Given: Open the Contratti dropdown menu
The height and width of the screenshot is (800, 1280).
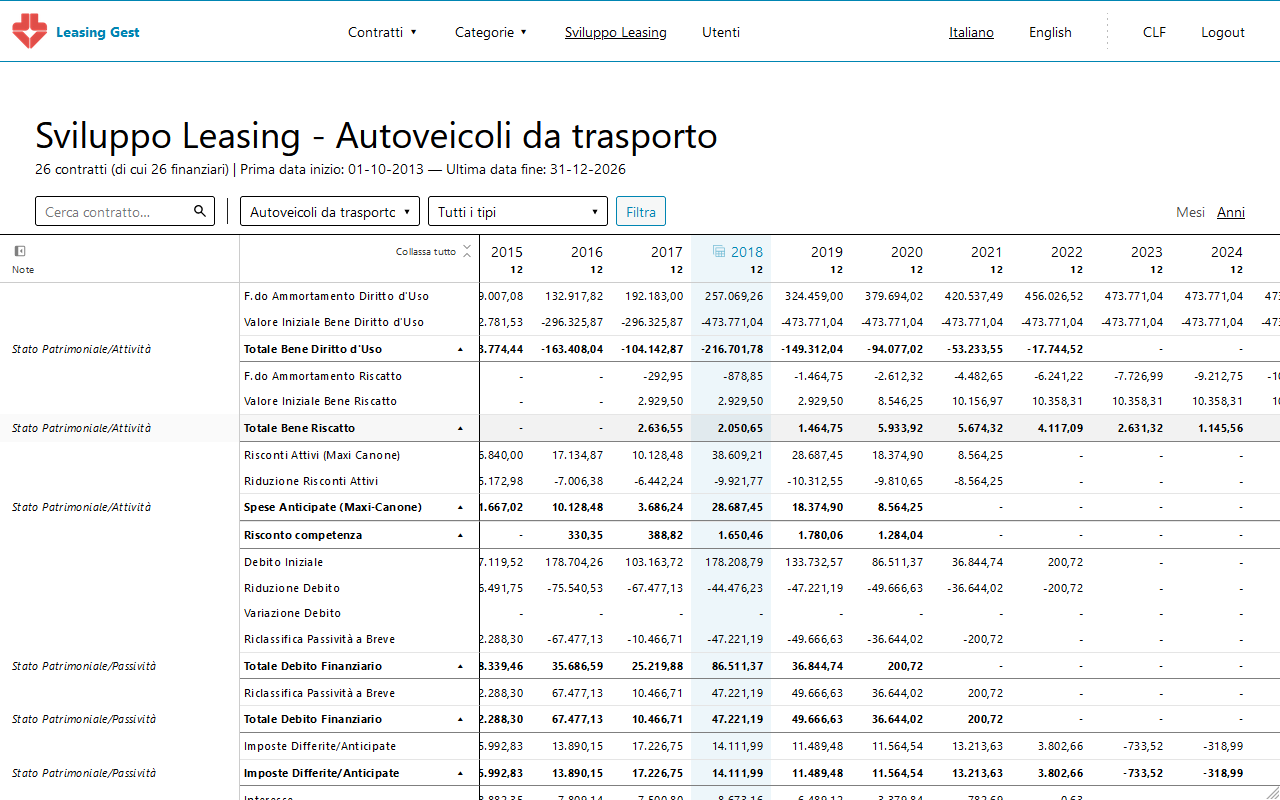Looking at the screenshot, I should point(382,32).
